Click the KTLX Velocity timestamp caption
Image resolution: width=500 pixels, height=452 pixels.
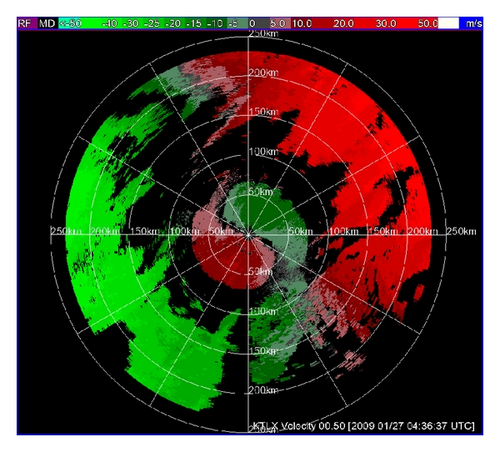pos(363,426)
